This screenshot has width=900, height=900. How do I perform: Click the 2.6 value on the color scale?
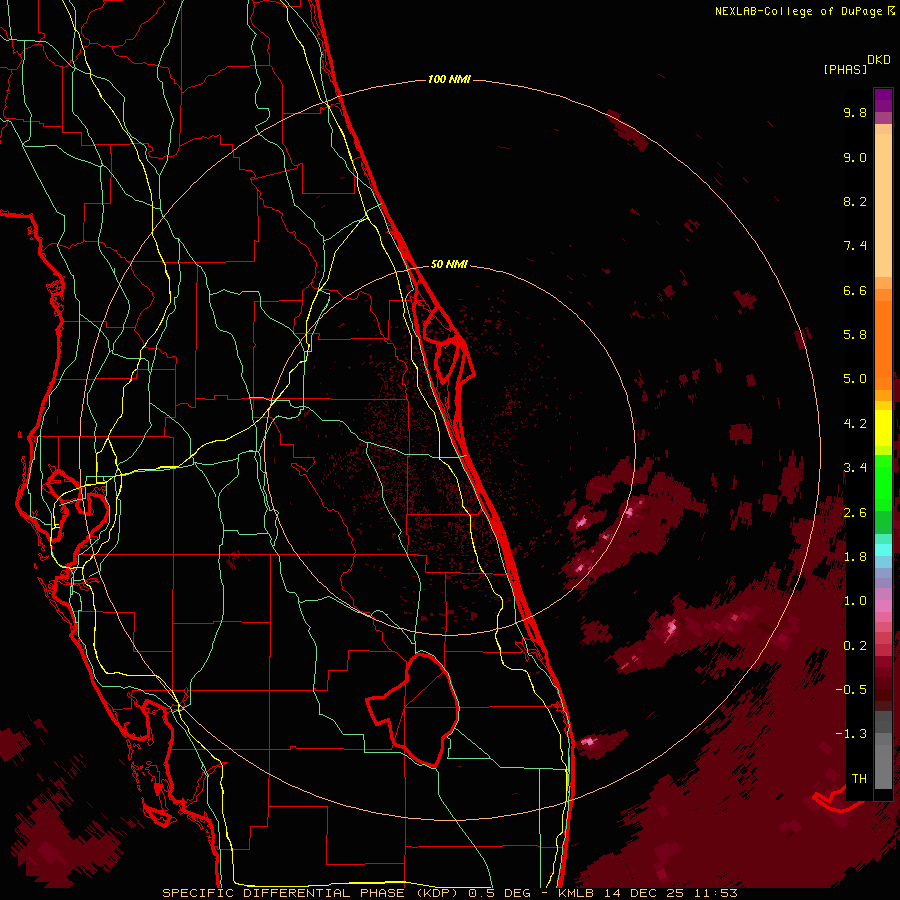pyautogui.click(x=855, y=513)
